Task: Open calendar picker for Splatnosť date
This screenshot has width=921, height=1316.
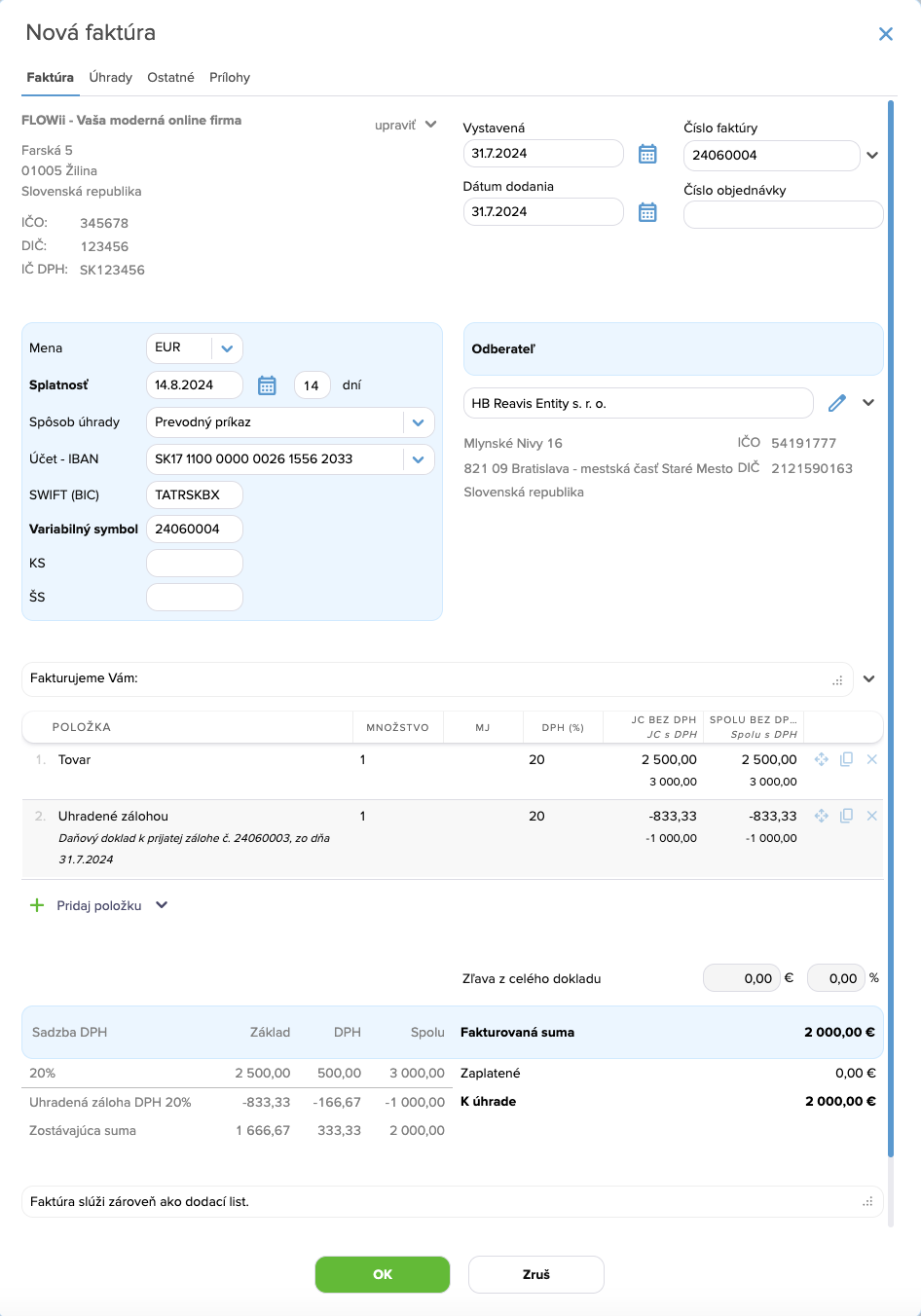Action: point(267,385)
